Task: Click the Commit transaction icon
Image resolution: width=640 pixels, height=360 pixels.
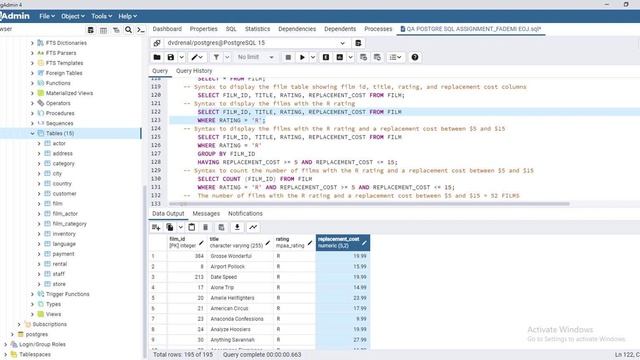Action: (363, 57)
